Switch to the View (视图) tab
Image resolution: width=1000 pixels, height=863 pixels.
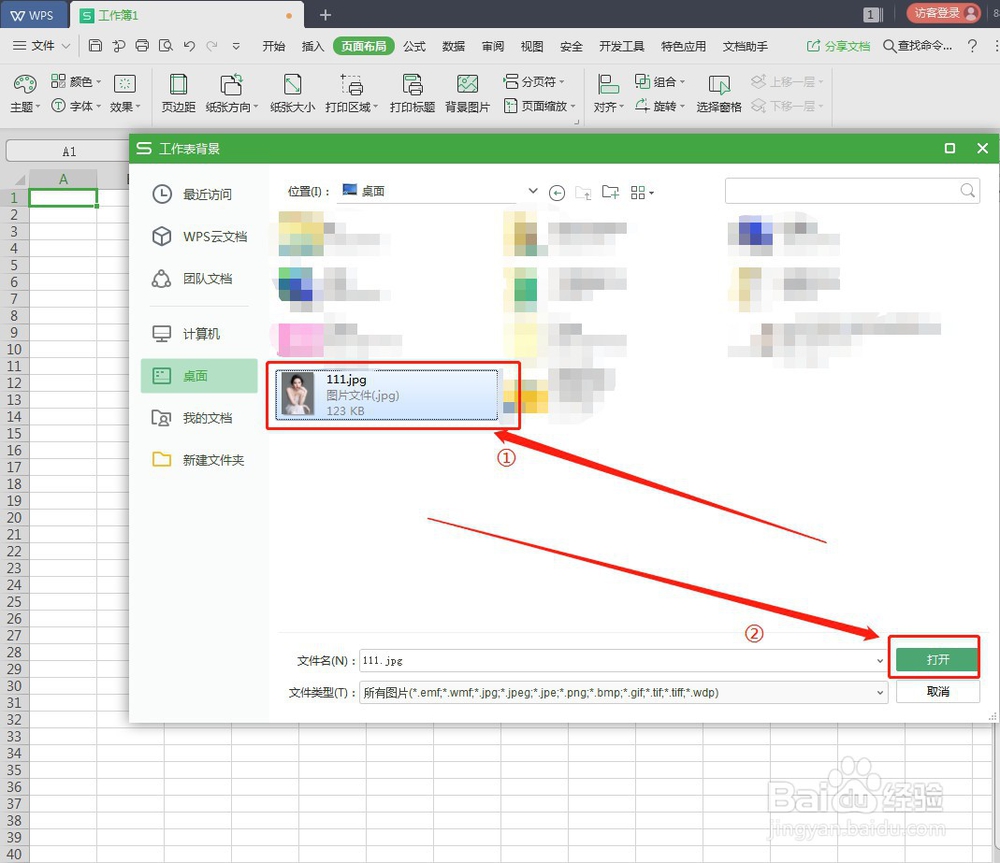coord(532,46)
